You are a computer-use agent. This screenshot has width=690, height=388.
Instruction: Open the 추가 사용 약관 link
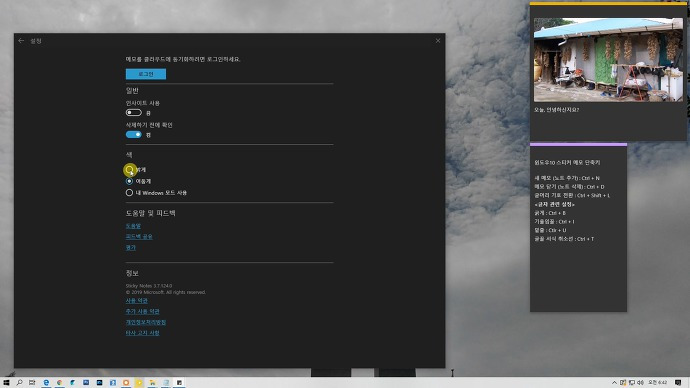(x=143, y=311)
